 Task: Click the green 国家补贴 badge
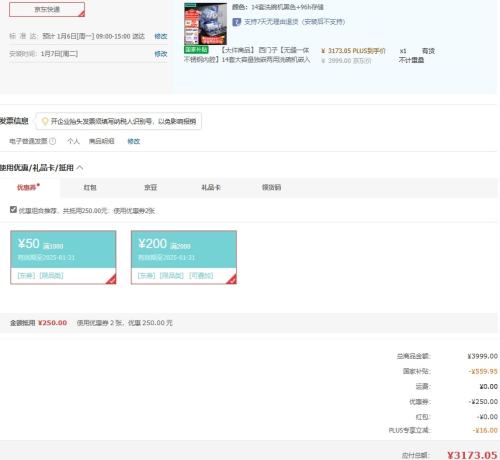[196, 50]
